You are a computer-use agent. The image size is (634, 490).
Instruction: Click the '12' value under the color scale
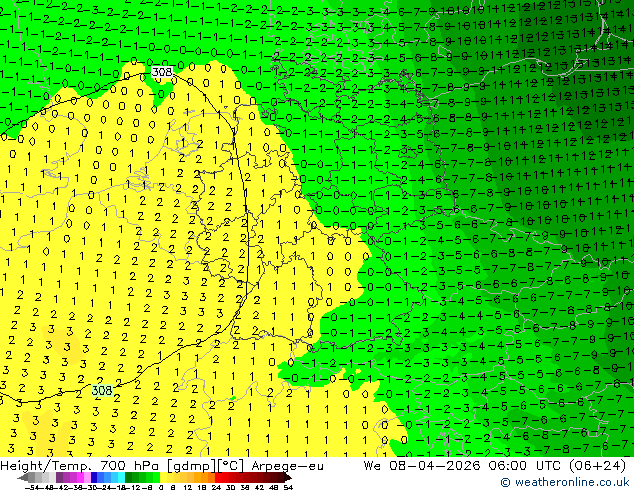coord(187,487)
